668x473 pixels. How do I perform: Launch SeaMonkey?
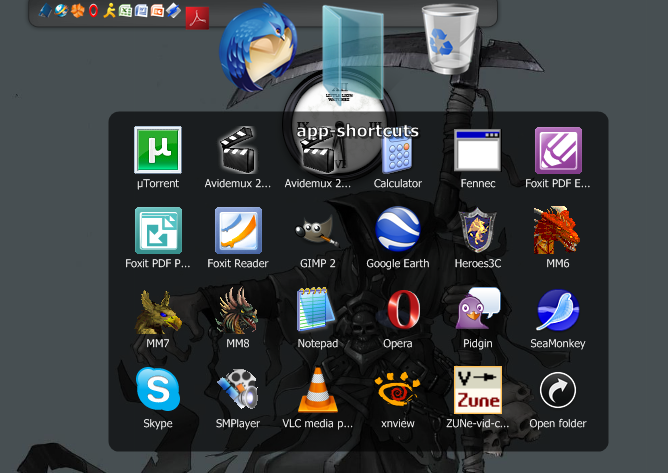[x=558, y=310]
